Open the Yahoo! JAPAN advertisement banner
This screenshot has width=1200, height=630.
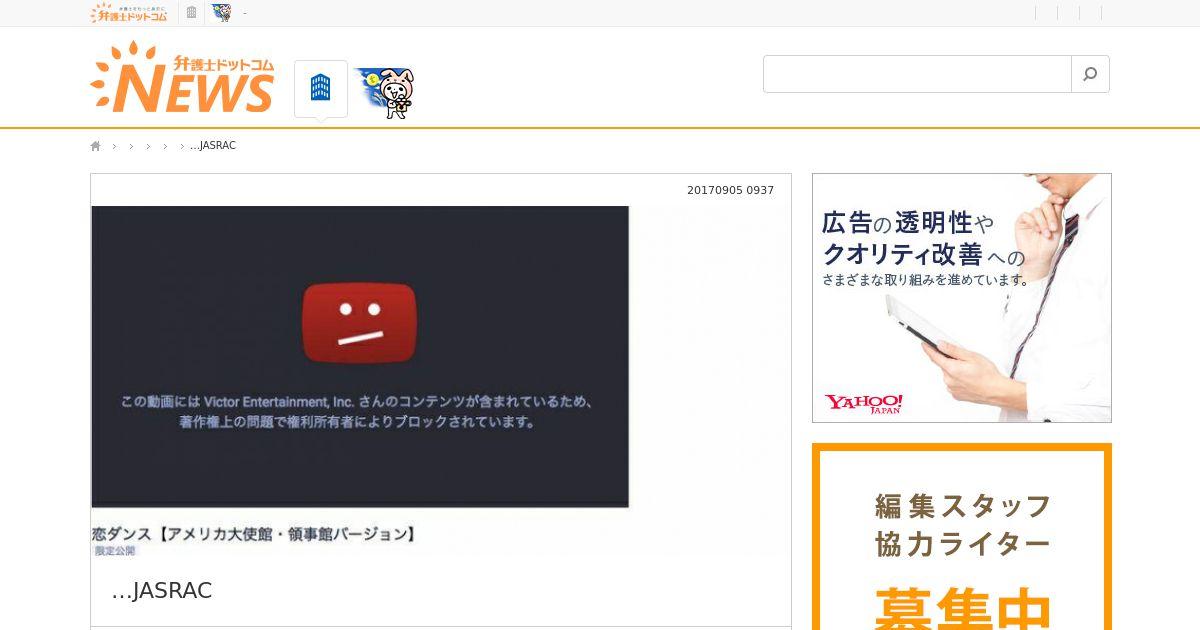click(962, 298)
